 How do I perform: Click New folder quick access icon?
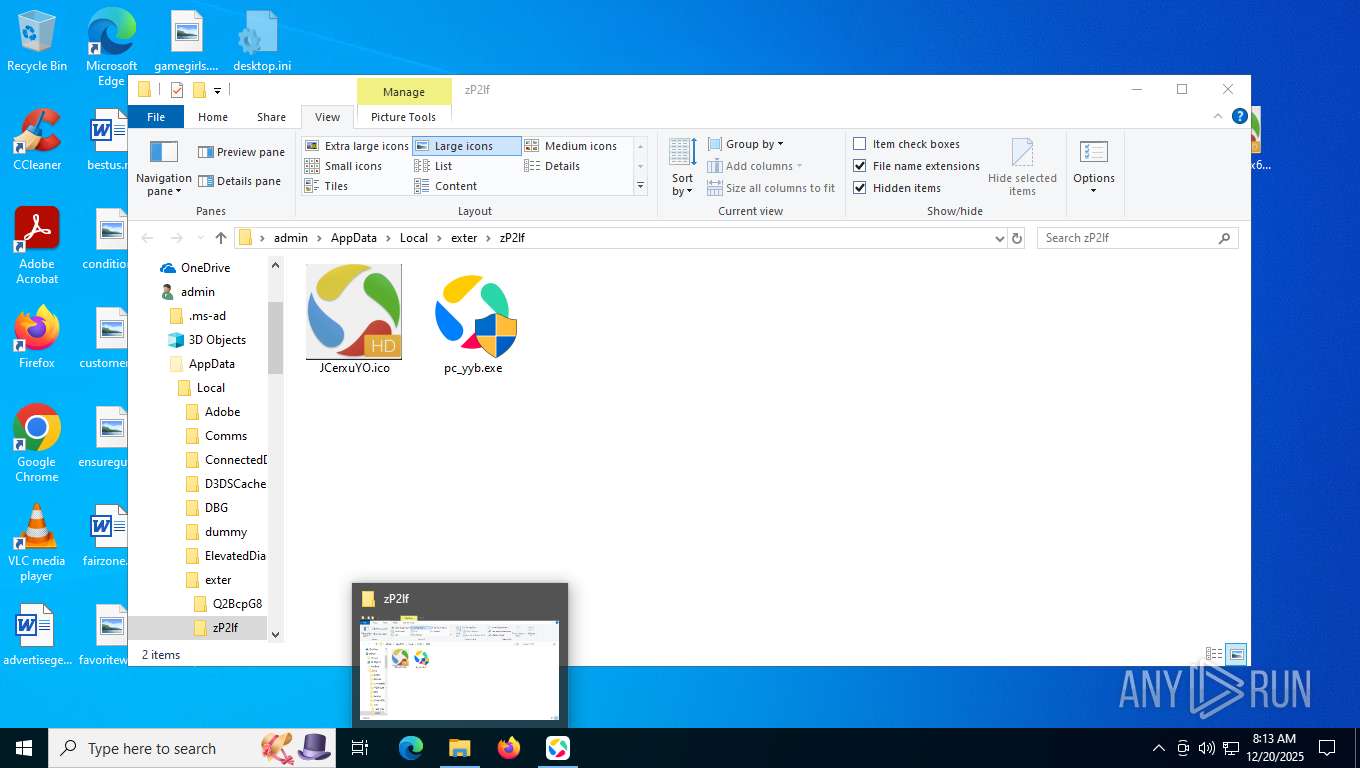(x=199, y=90)
